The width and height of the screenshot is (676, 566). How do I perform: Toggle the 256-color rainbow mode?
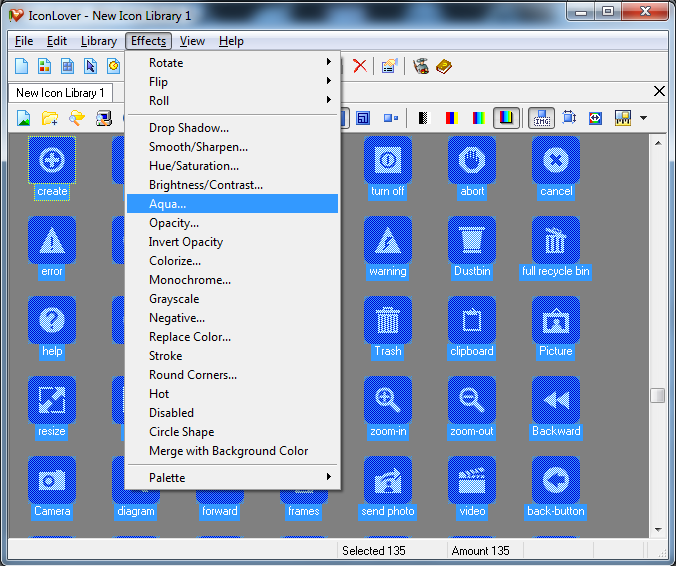click(479, 118)
